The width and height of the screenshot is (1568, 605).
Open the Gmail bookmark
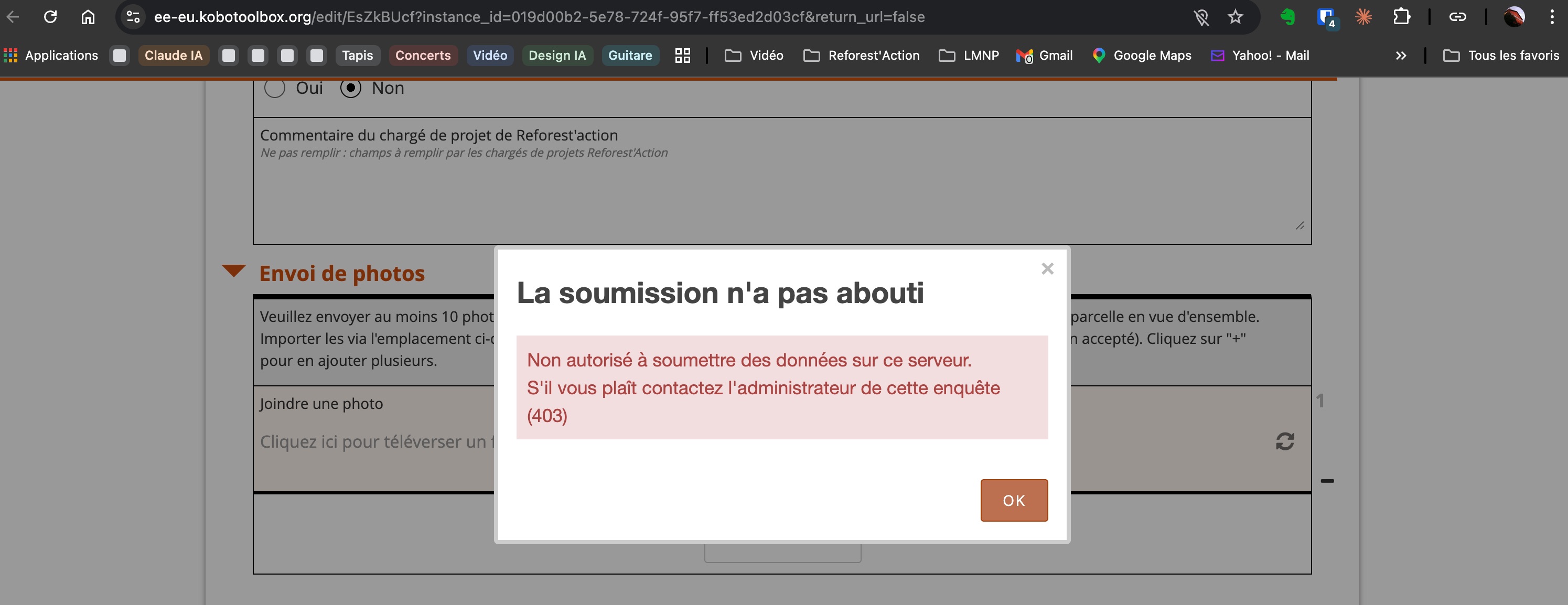tap(1045, 56)
